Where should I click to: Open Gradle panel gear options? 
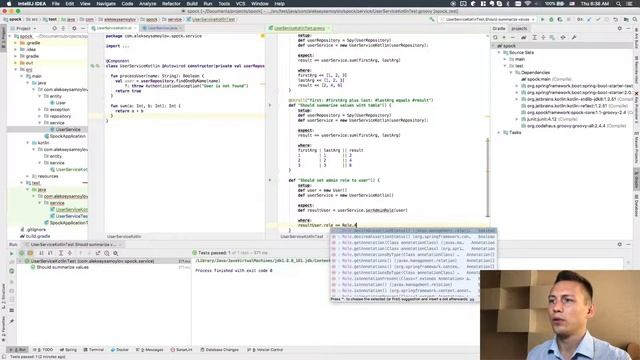click(620, 29)
